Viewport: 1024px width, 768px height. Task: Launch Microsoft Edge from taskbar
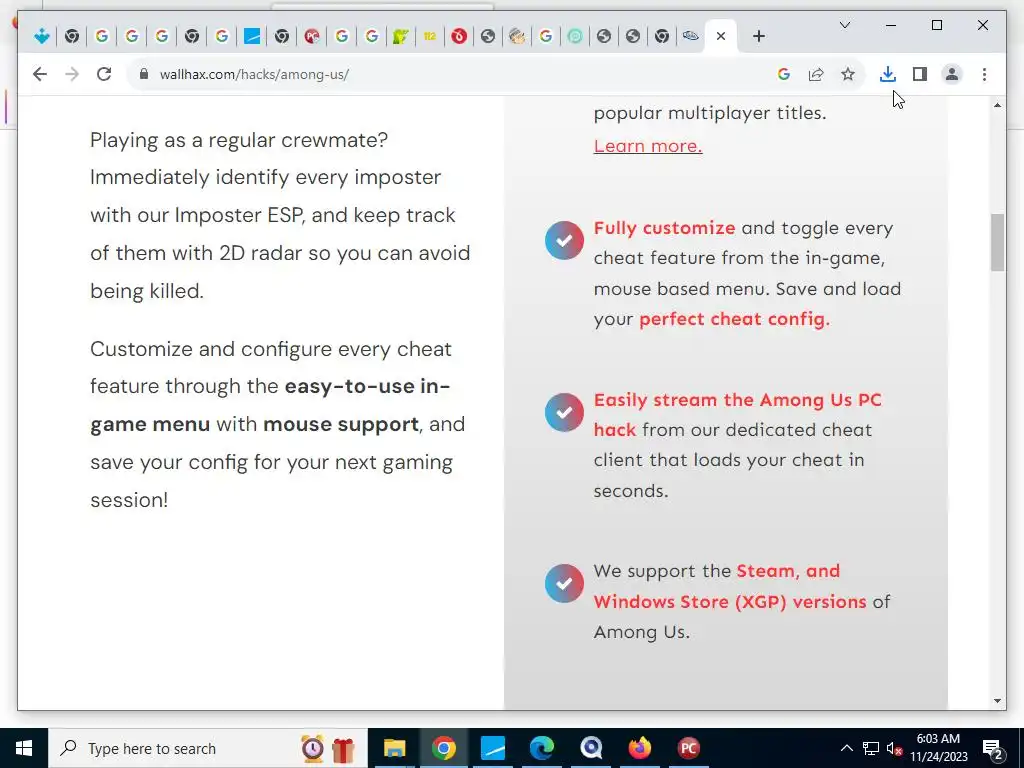pyautogui.click(x=541, y=748)
